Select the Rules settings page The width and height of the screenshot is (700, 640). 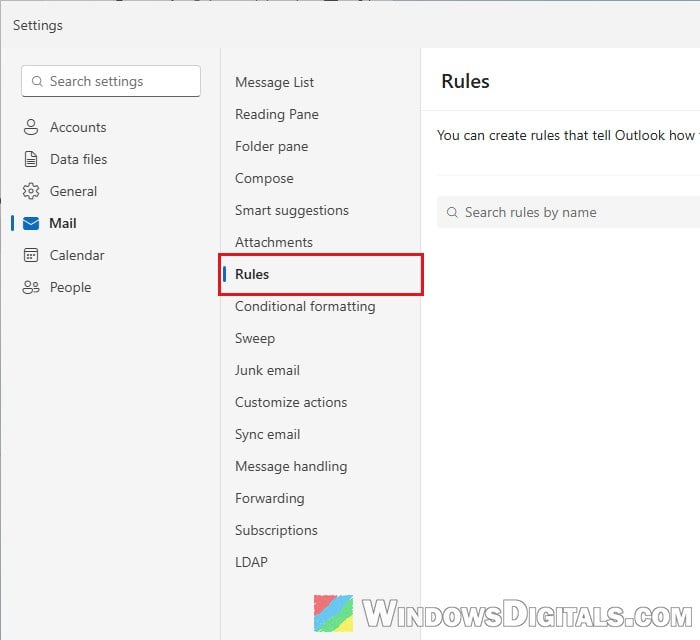(321, 274)
